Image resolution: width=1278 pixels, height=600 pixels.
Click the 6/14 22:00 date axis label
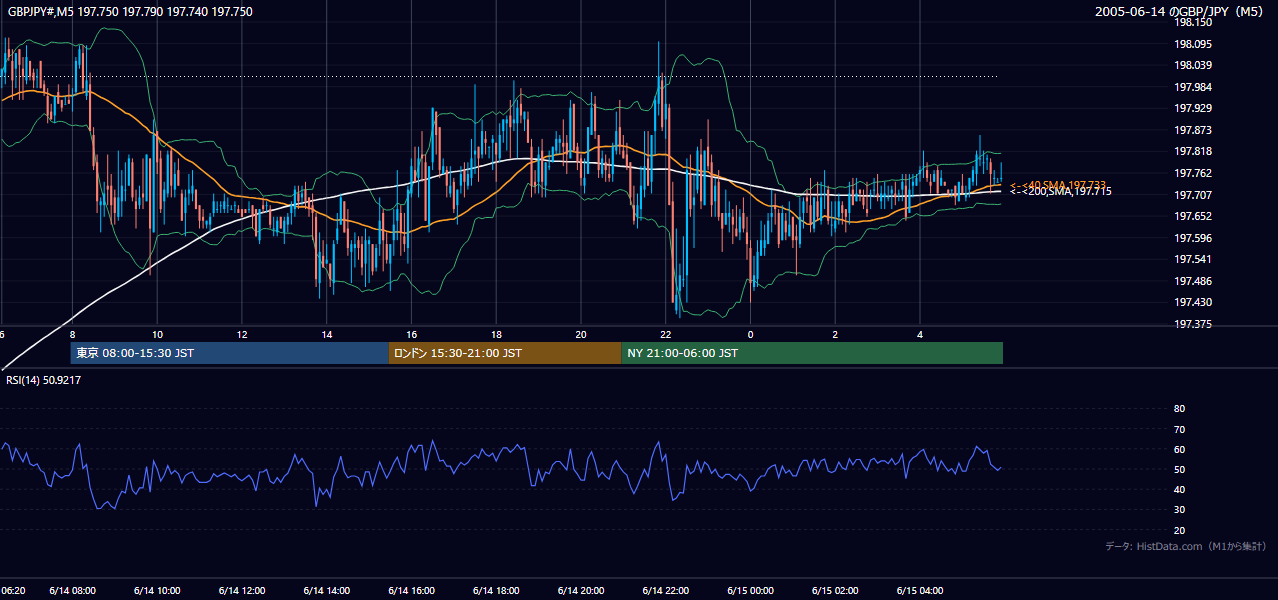coord(666,591)
